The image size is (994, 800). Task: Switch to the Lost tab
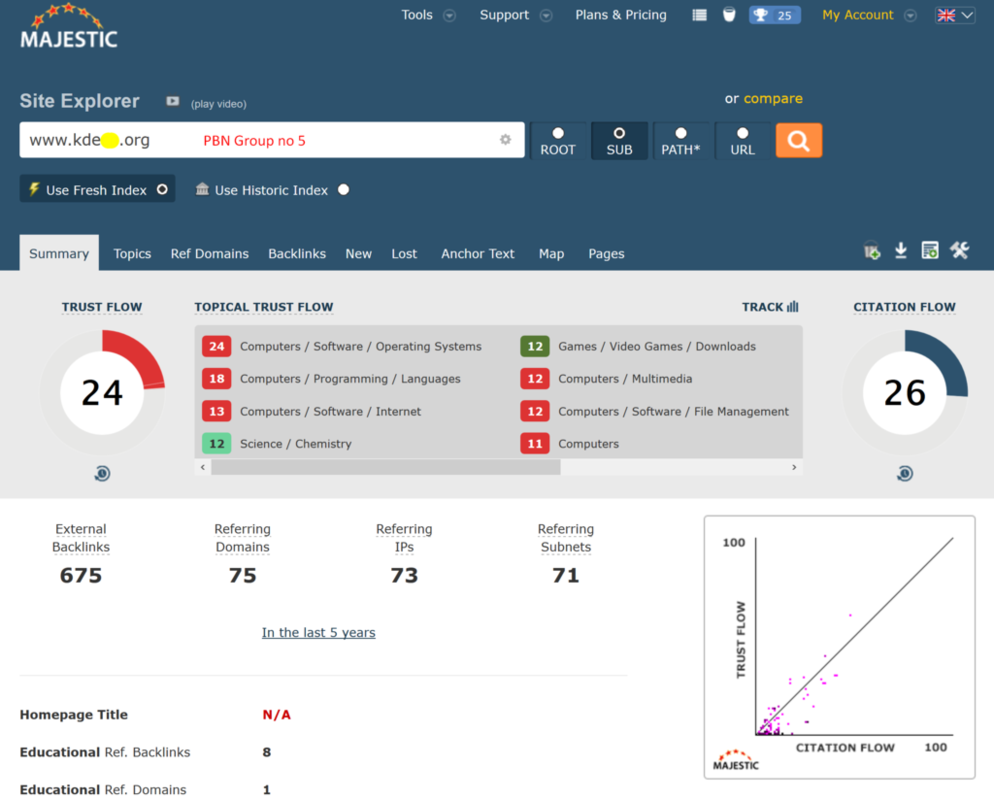tap(404, 254)
